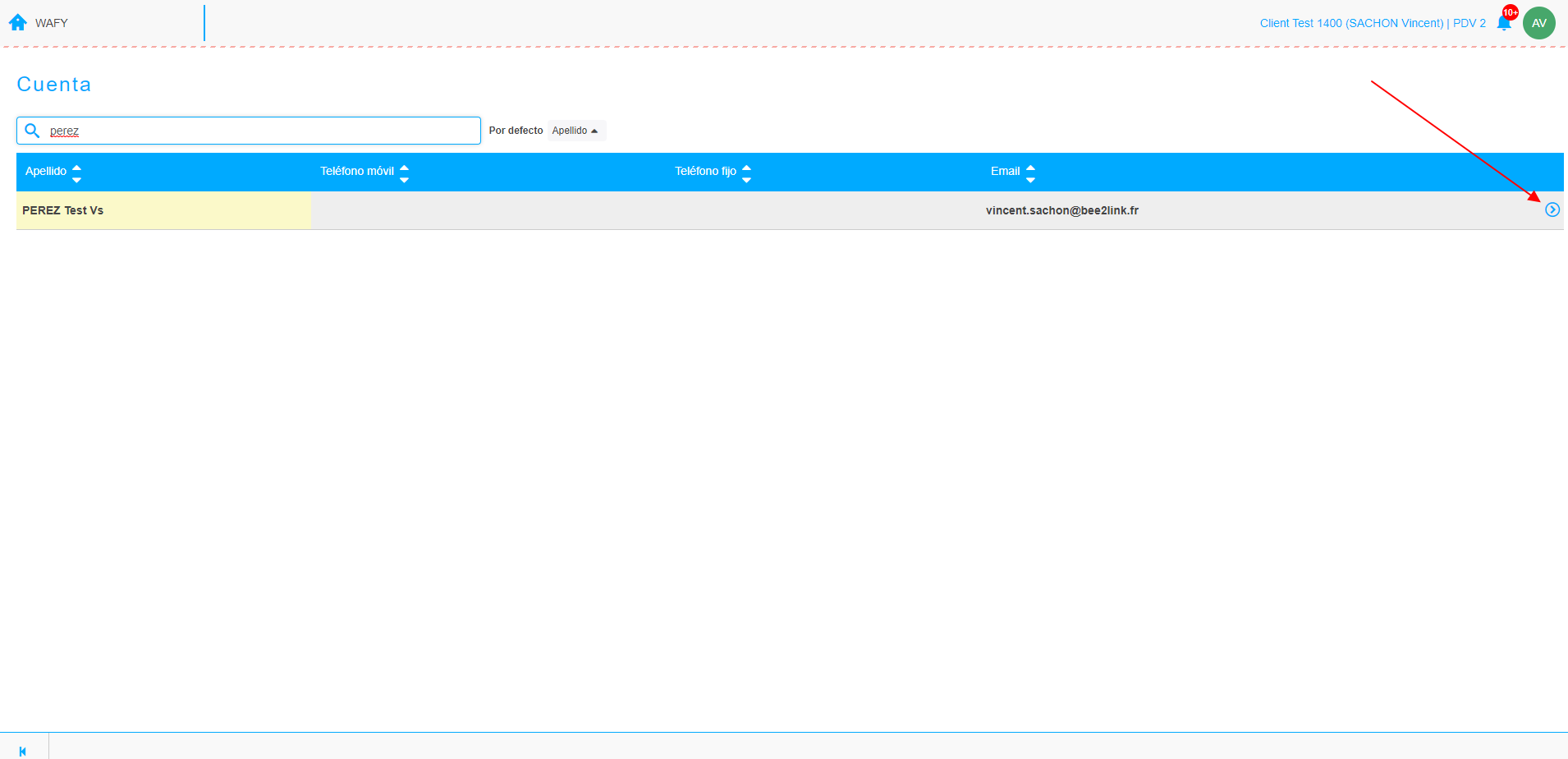
Task: Sort by Teléfono fijo column arrows
Action: 746,172
